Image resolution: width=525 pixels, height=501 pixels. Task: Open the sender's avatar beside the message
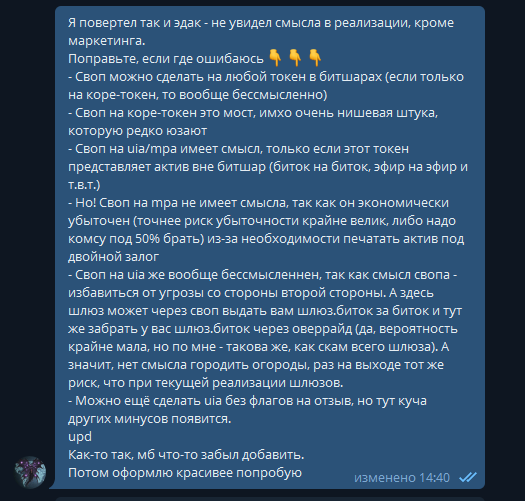click(30, 472)
